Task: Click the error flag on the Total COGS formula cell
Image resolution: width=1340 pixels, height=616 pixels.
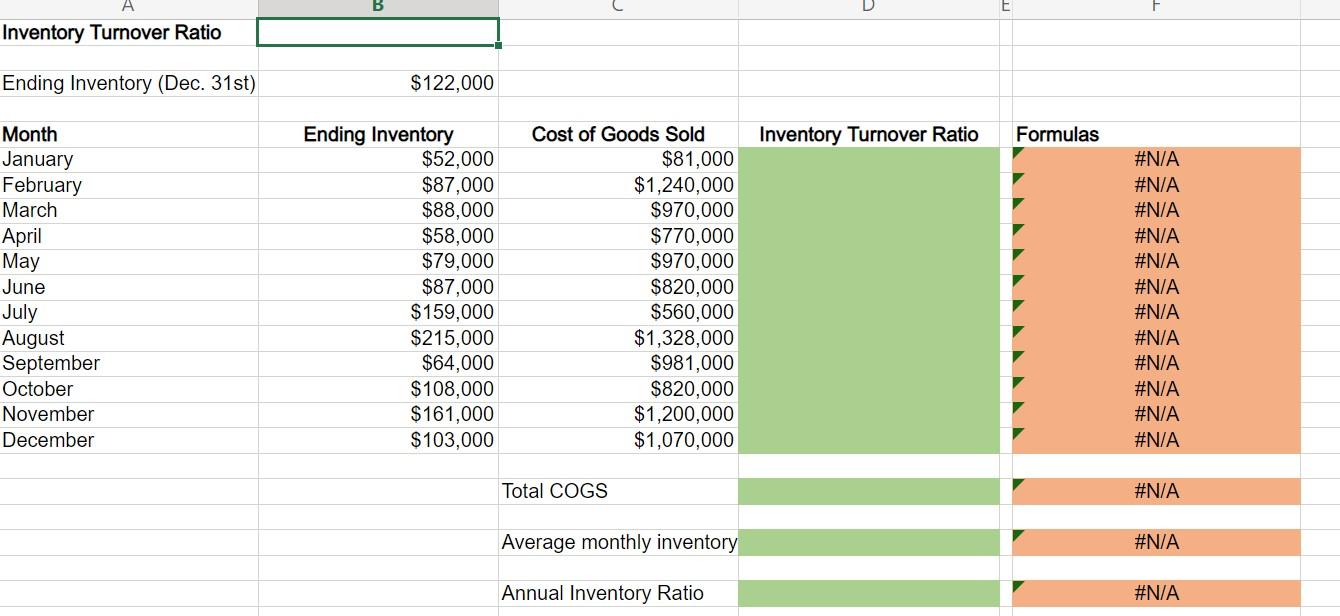Action: tap(1019, 485)
